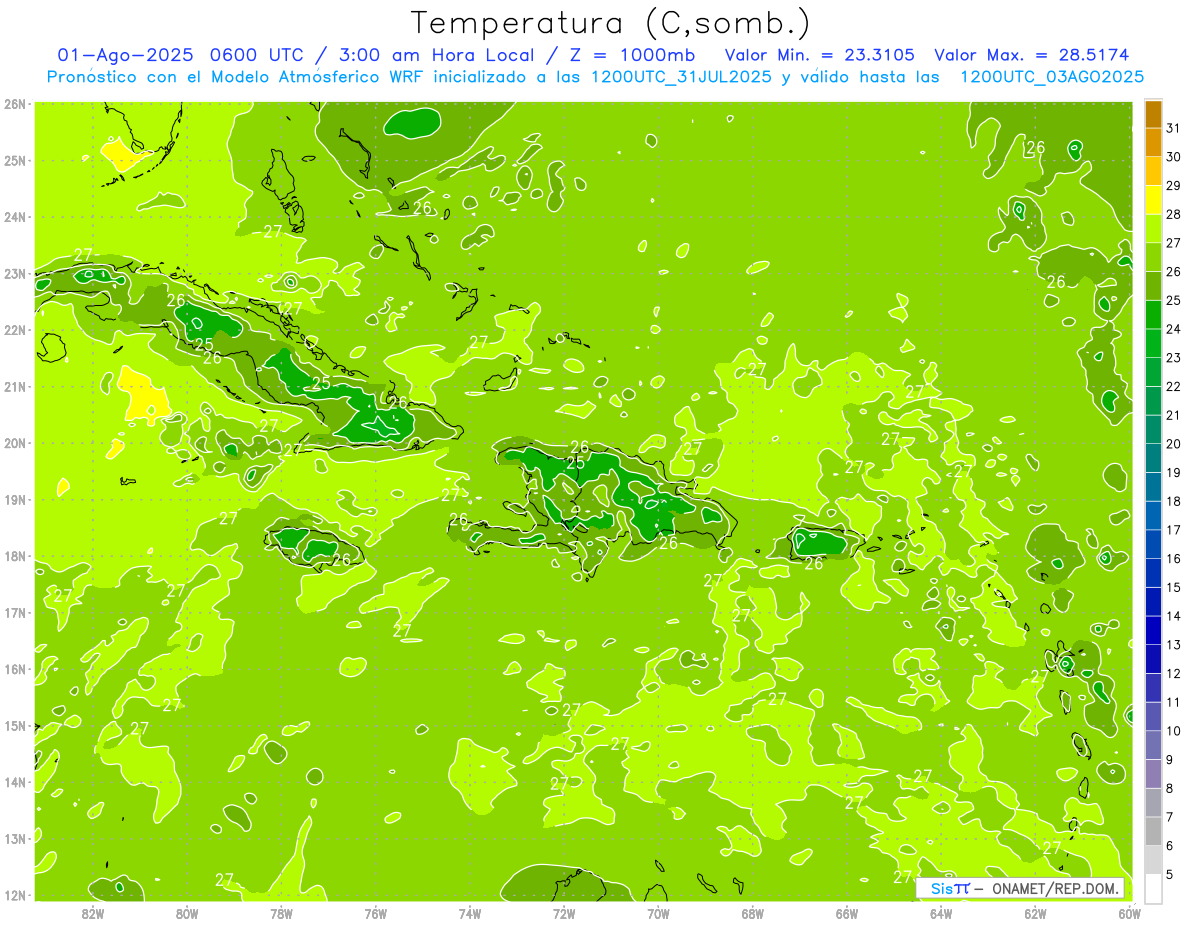Click the "62W" longitude axis label
This screenshot has height=927, width=1200.
click(1036, 914)
